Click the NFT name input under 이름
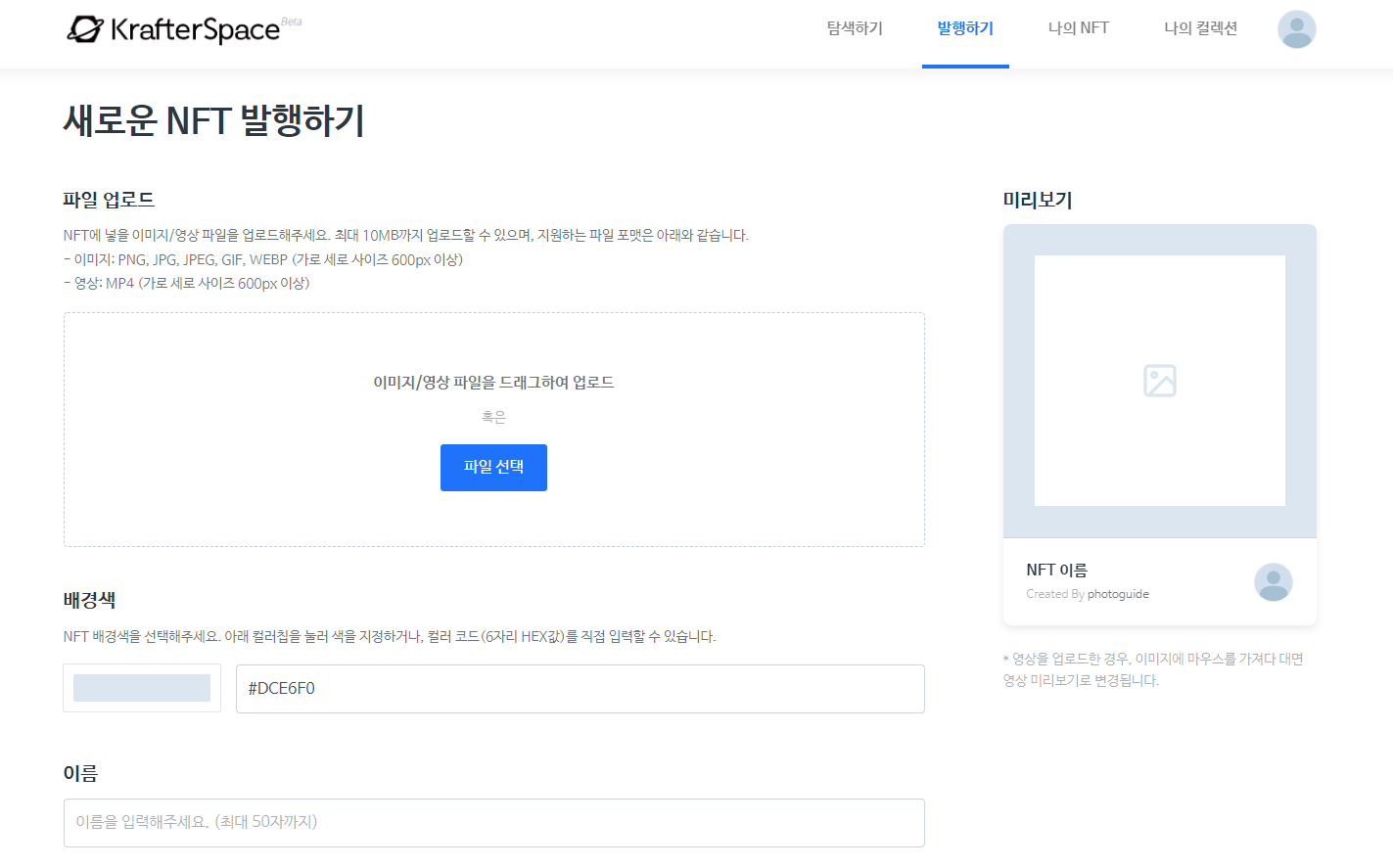The width and height of the screenshot is (1393, 868). click(493, 822)
